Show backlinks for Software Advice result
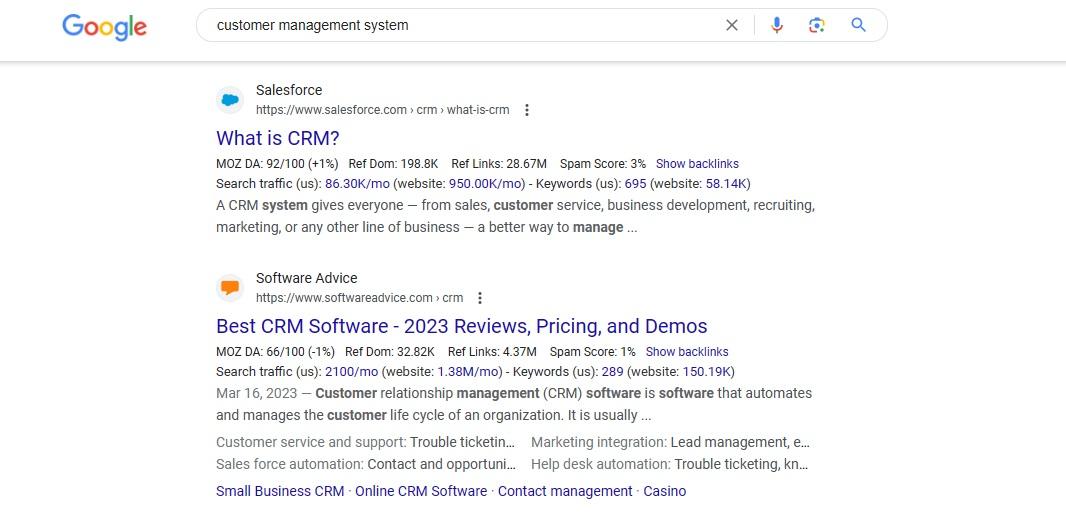Viewport: 1066px width, 528px height. (687, 351)
